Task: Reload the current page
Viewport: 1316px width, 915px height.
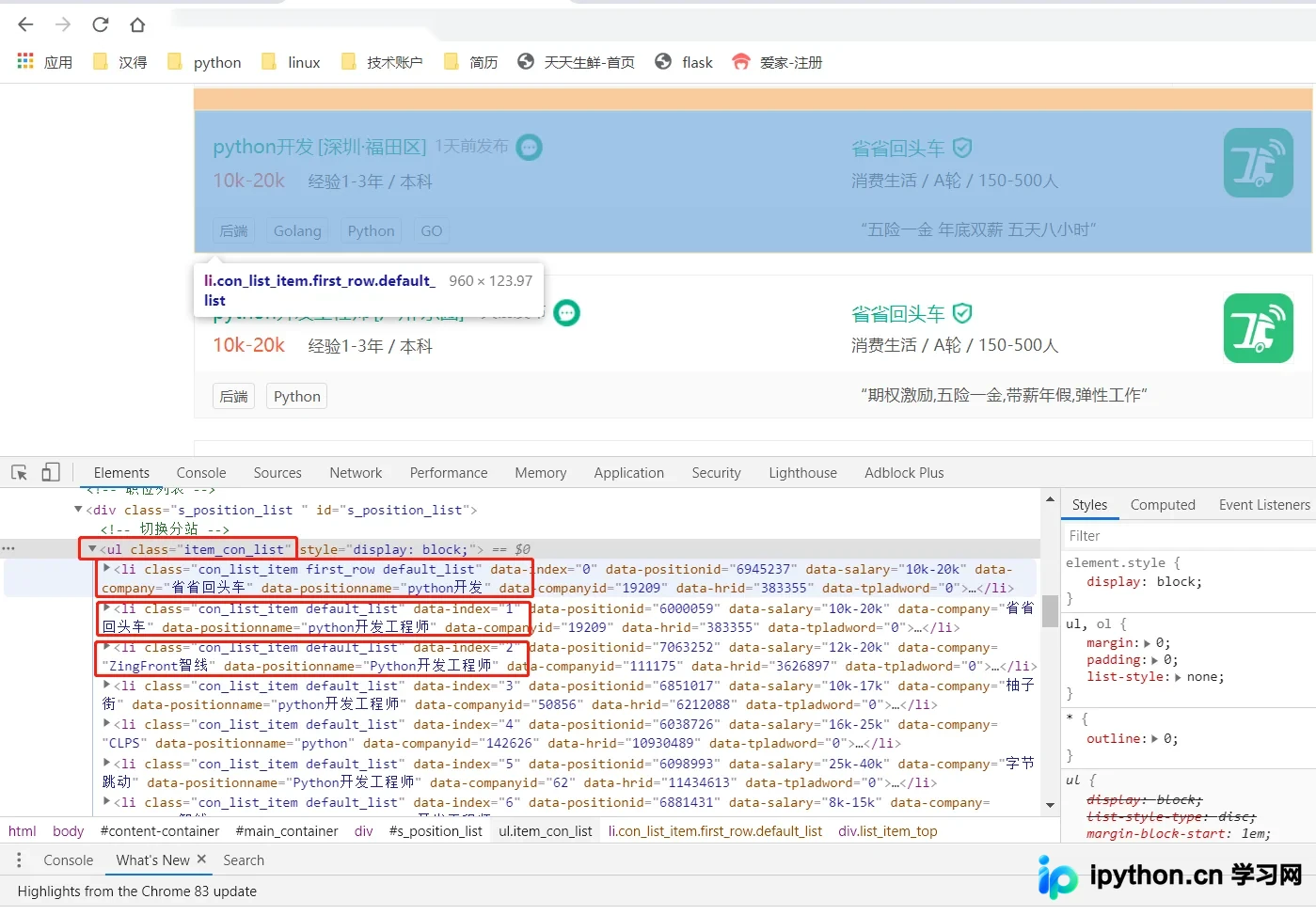Action: [x=101, y=24]
